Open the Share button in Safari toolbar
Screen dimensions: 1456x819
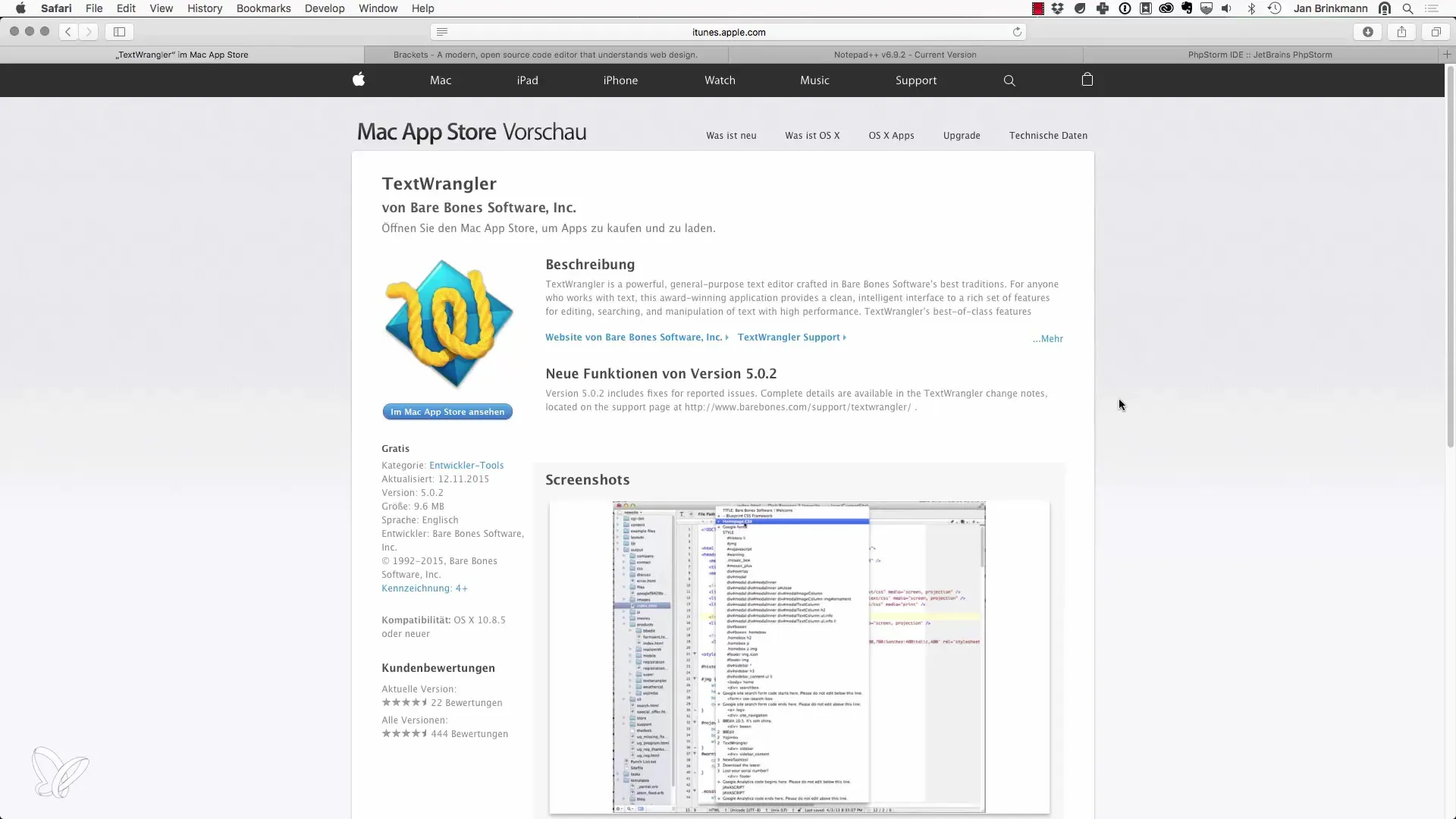(1402, 32)
